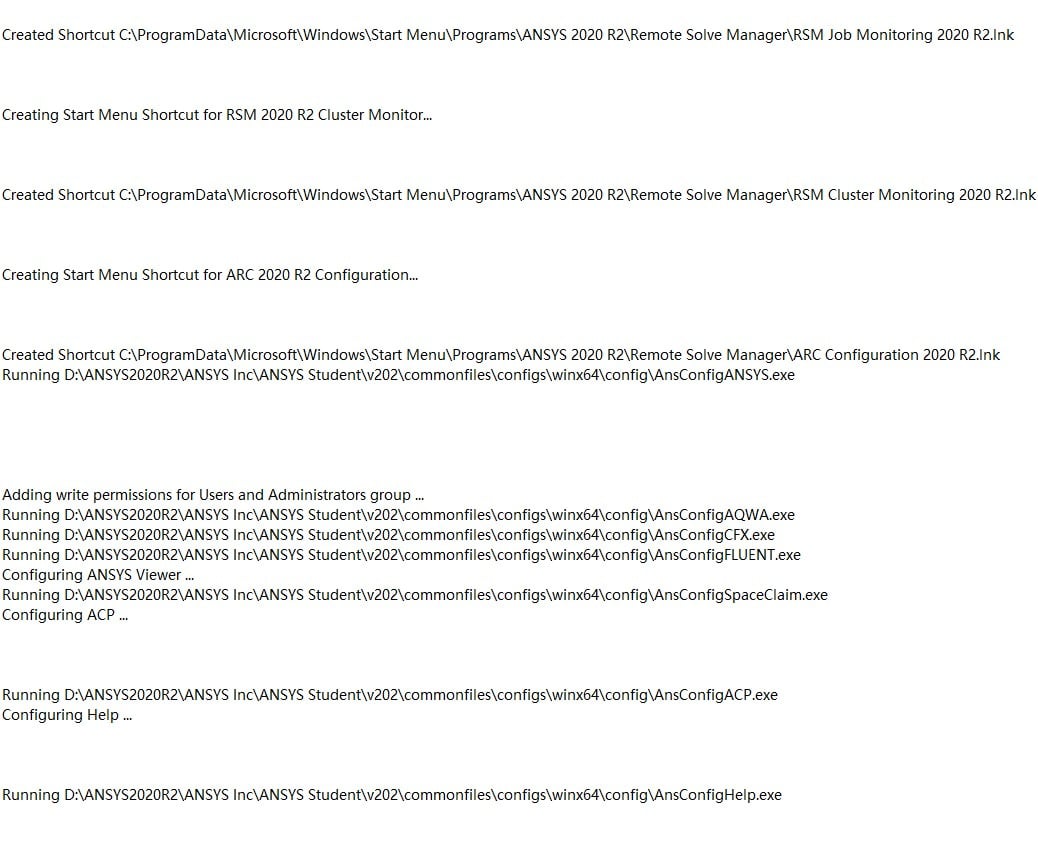This screenshot has width=1038, height=847.
Task: Click the AnsConfigSpaceClaim.exe line
Action: pos(414,595)
